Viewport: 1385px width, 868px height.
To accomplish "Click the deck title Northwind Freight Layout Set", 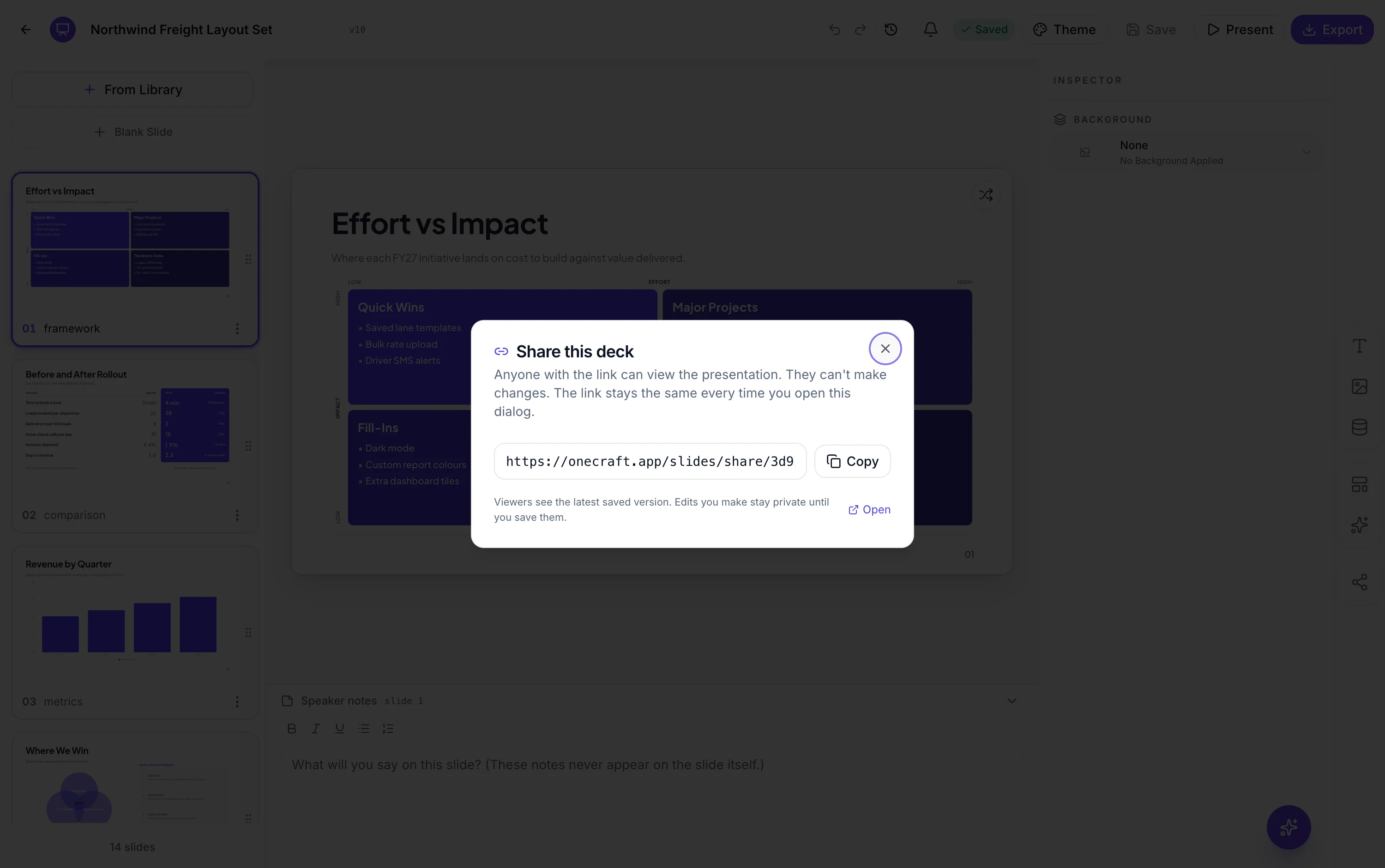I will pos(181,29).
